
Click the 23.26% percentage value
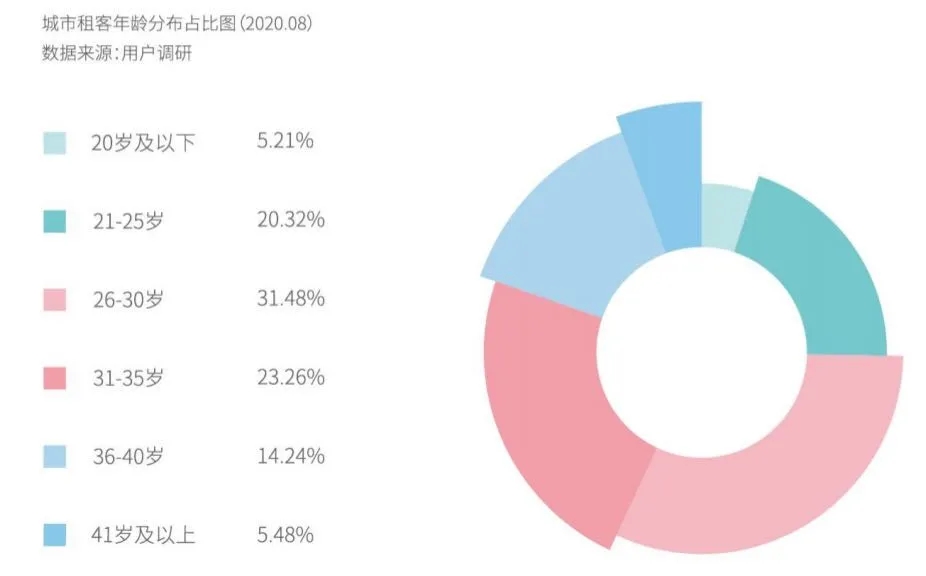[x=291, y=377]
